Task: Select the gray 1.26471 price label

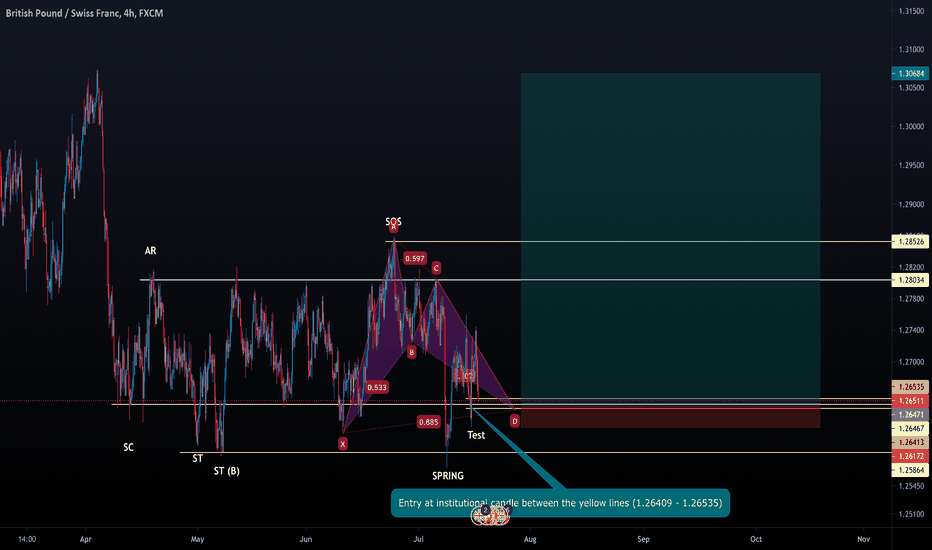Action: click(911, 415)
